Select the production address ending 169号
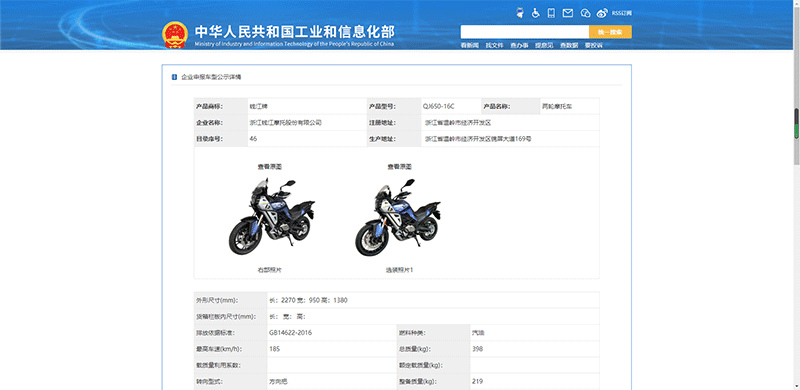Viewport: 800px width, 390px height. click(478, 139)
